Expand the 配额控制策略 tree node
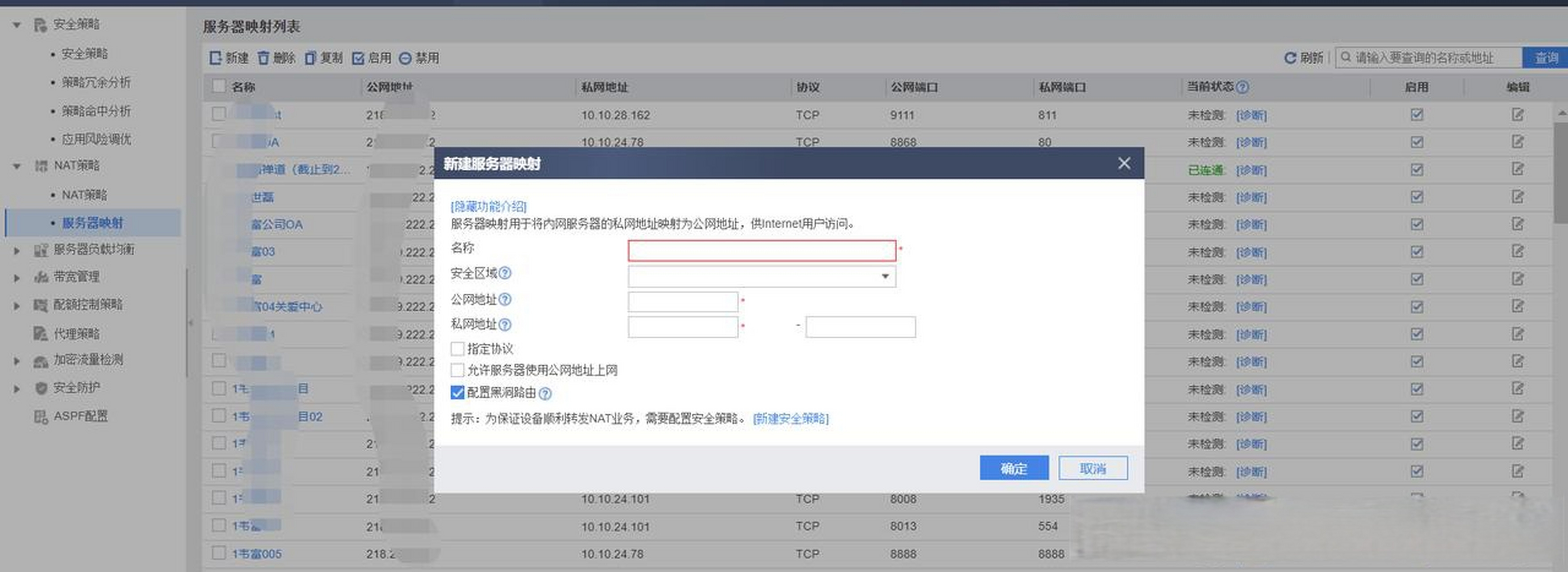Viewport: 1568px width, 572px height. [x=17, y=306]
